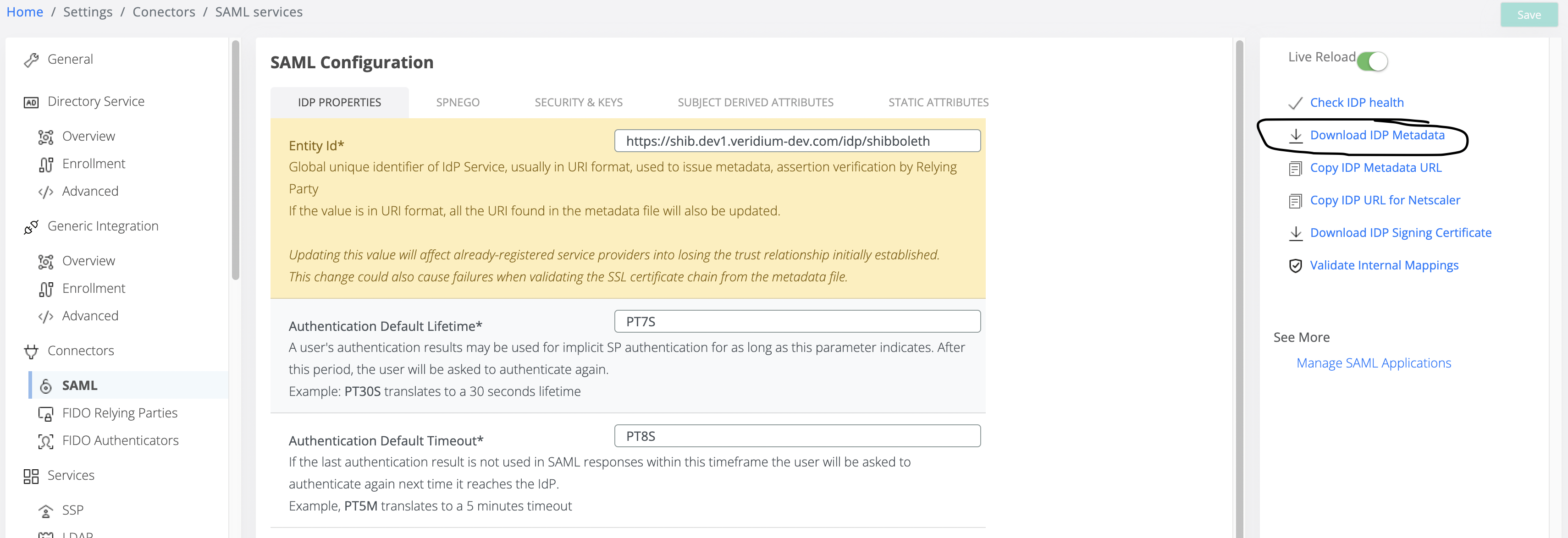Screen dimensions: 1568x538
Task: Open the Manage SAML Applications link
Action: click(x=1373, y=363)
